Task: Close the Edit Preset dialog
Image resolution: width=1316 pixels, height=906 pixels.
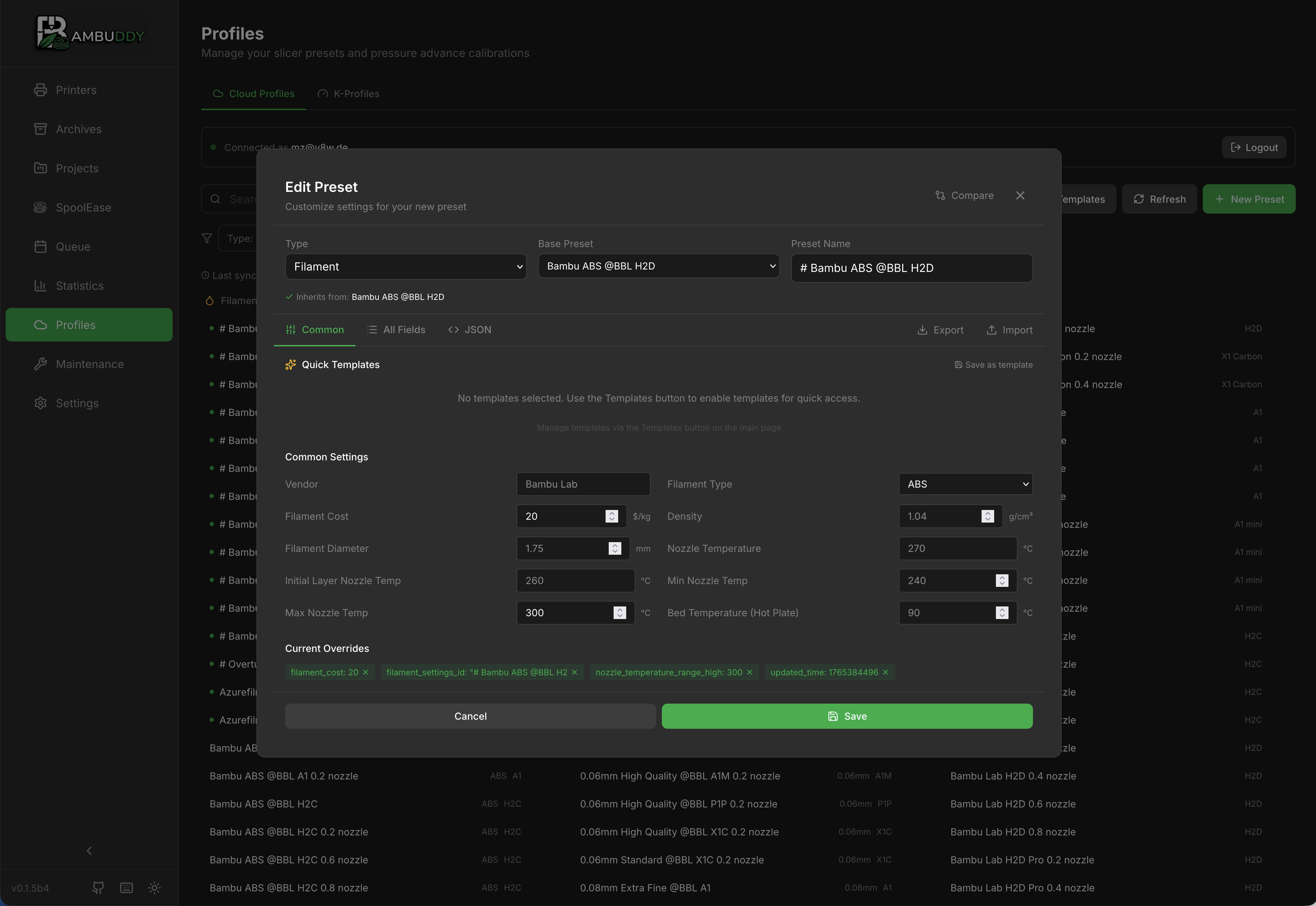Action: pyautogui.click(x=1020, y=195)
